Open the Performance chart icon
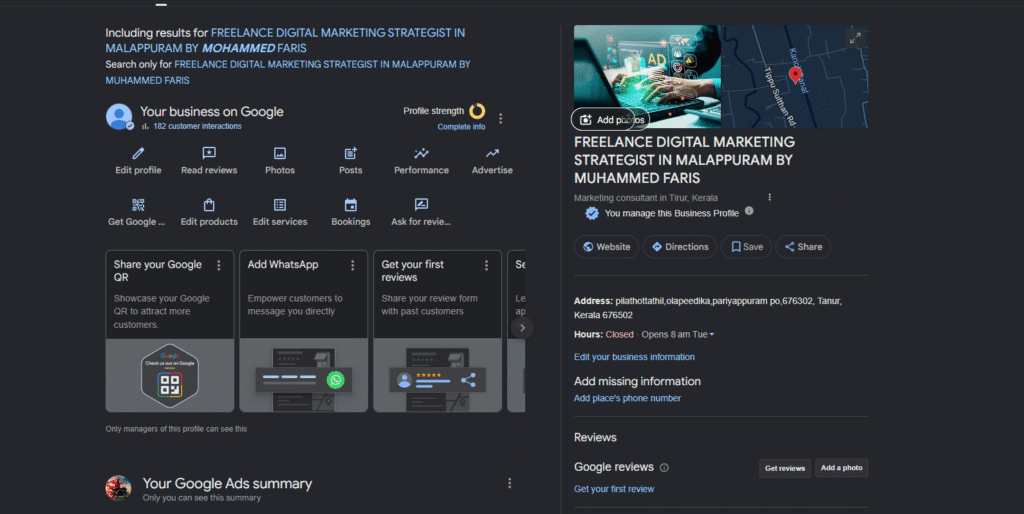This screenshot has width=1024, height=514. 421,154
